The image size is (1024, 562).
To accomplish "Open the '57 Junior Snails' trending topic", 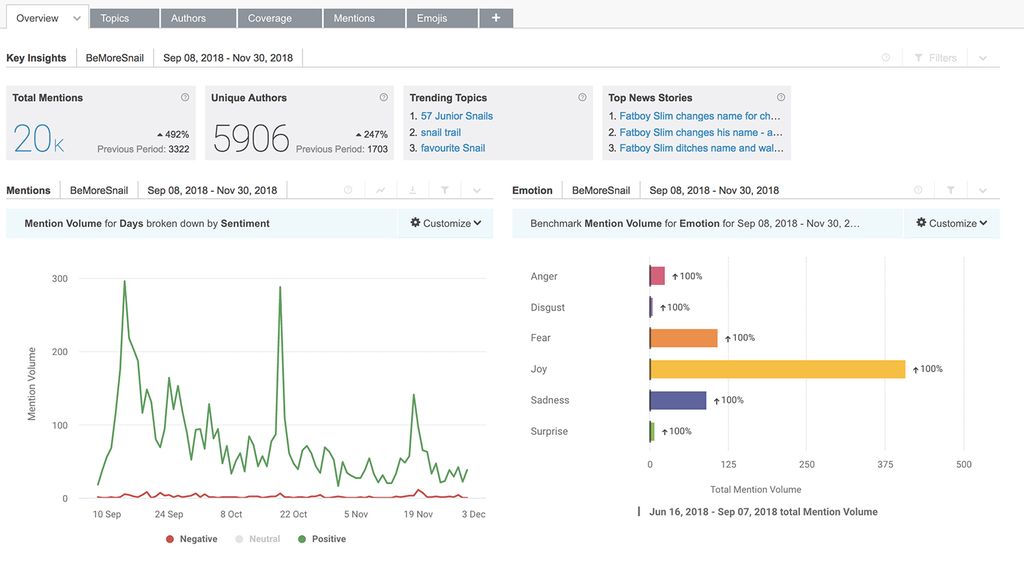I will (456, 116).
